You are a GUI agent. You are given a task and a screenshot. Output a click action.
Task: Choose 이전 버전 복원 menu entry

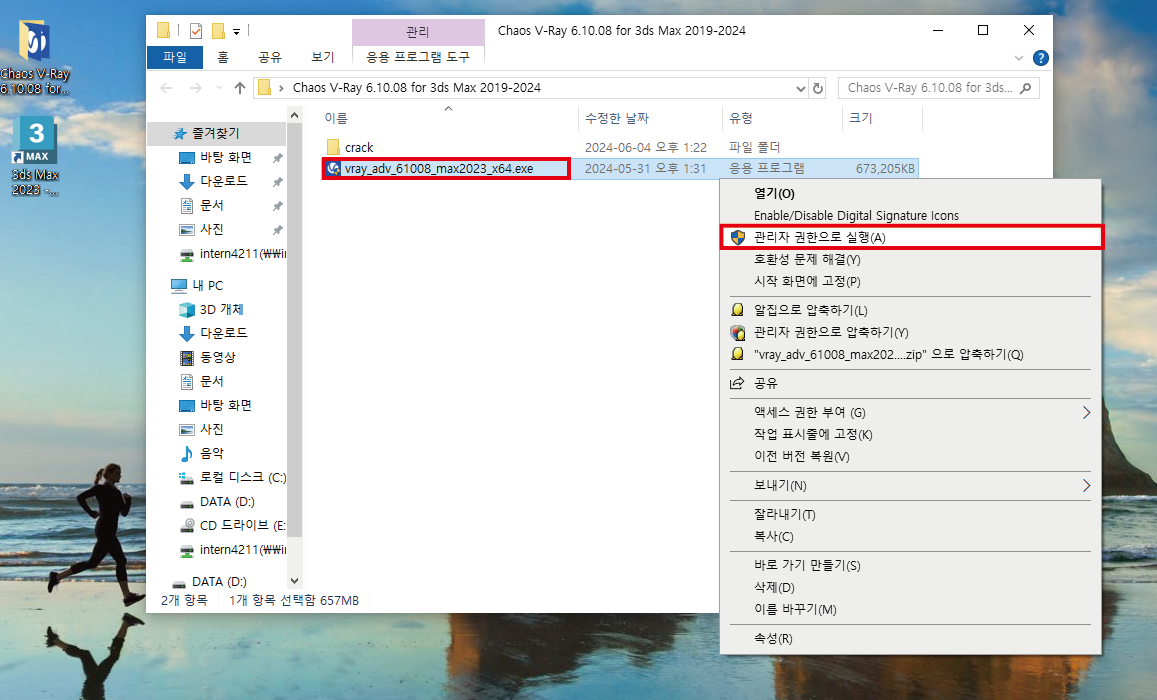pyautogui.click(x=911, y=456)
